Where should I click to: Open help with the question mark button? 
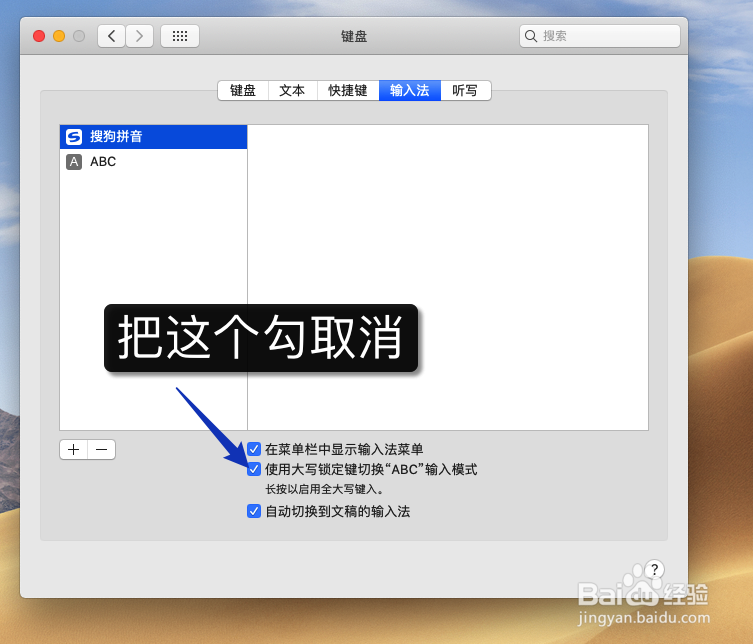click(654, 570)
